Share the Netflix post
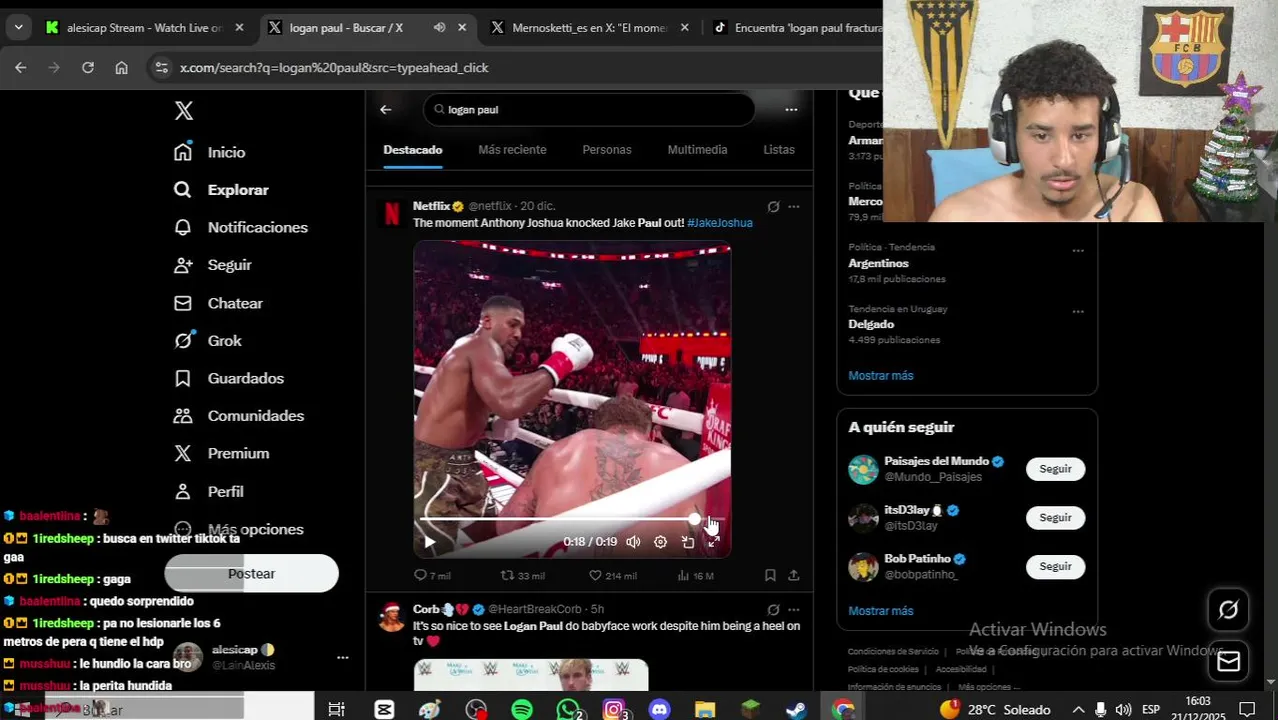This screenshot has width=1278, height=720. 794,576
